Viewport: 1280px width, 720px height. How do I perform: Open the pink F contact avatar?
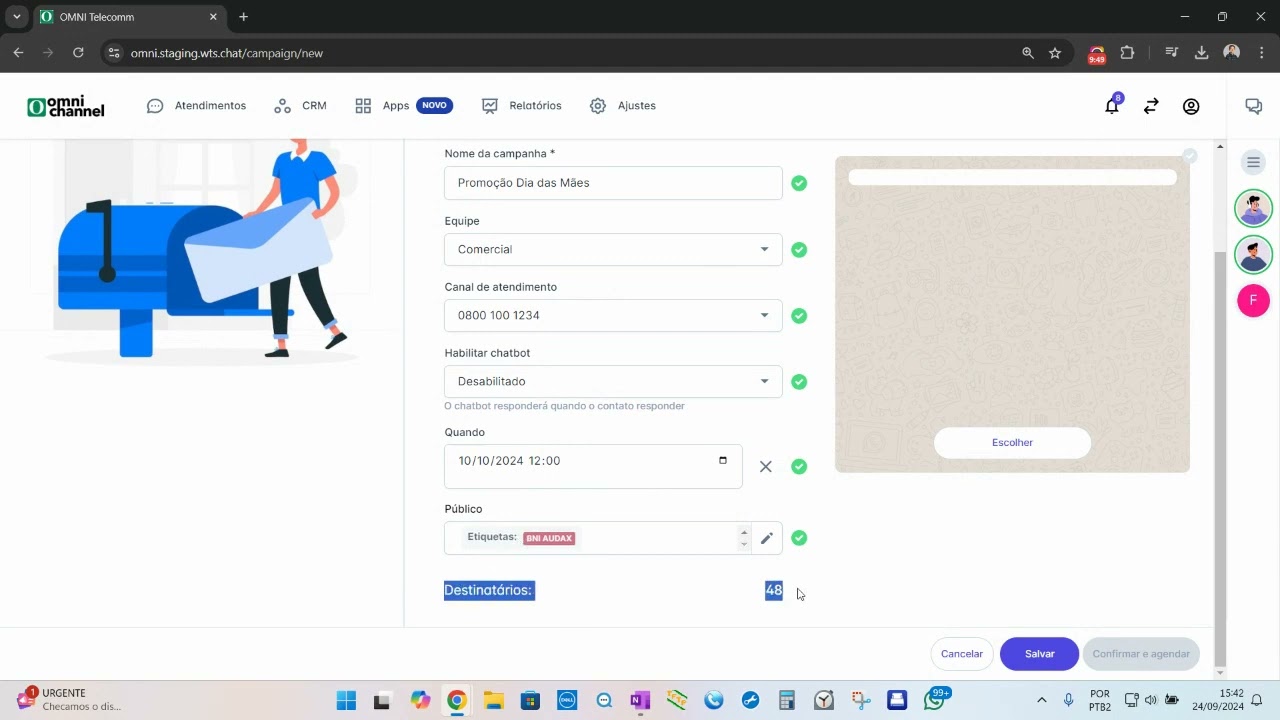click(x=1253, y=300)
